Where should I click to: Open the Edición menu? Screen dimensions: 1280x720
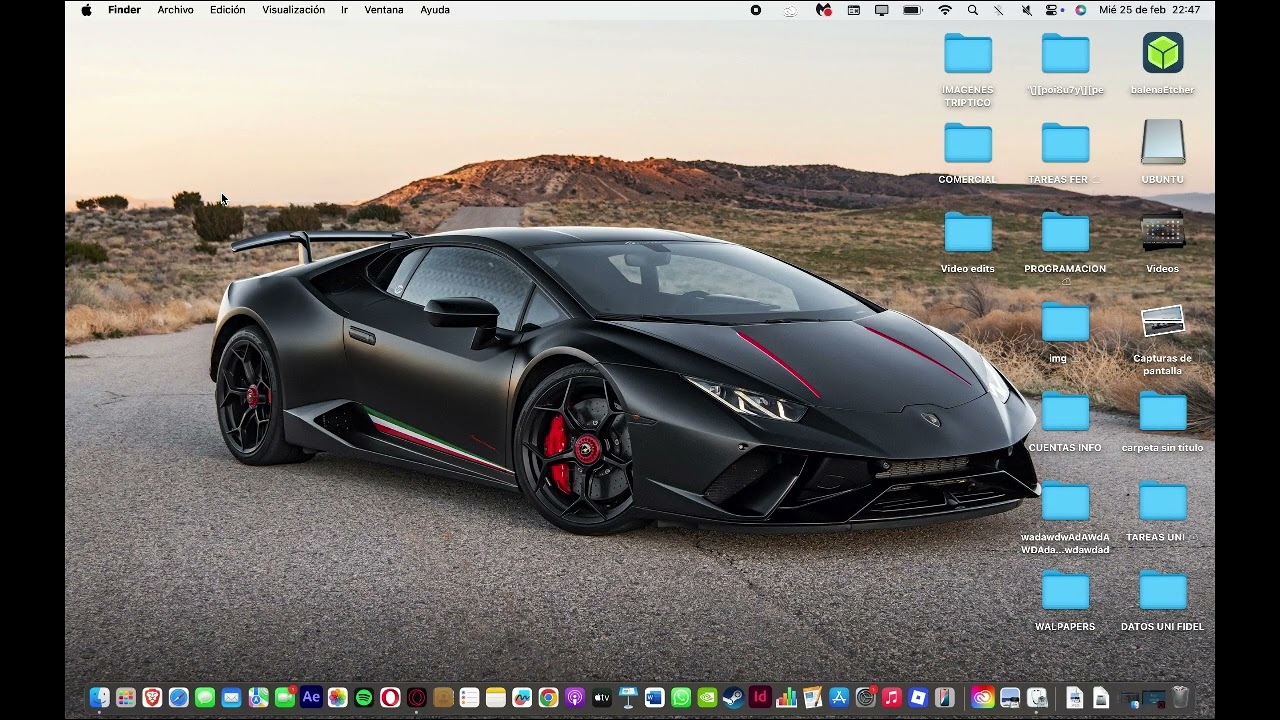[x=227, y=10]
